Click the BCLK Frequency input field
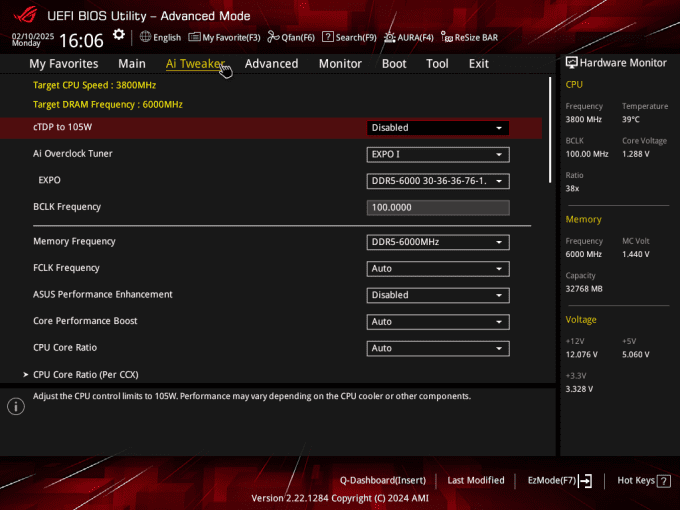This screenshot has height=510, width=680. click(x=438, y=207)
